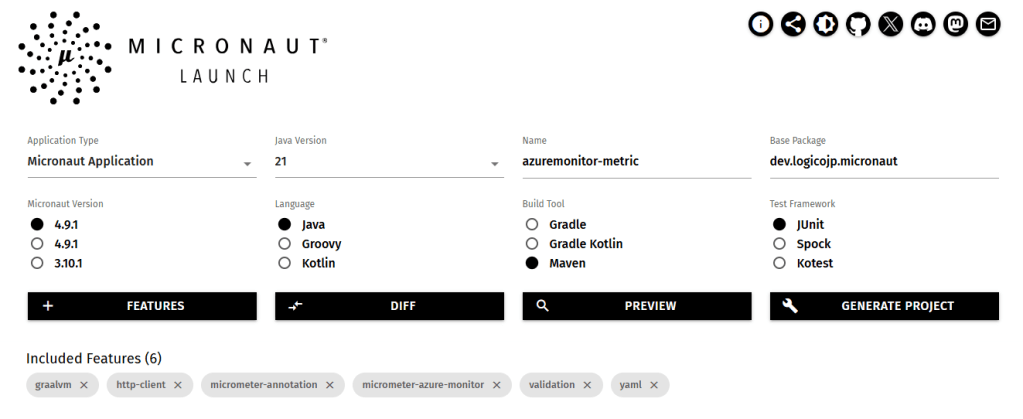Click the share configuration icon
1023x419 pixels.
[x=794, y=24]
